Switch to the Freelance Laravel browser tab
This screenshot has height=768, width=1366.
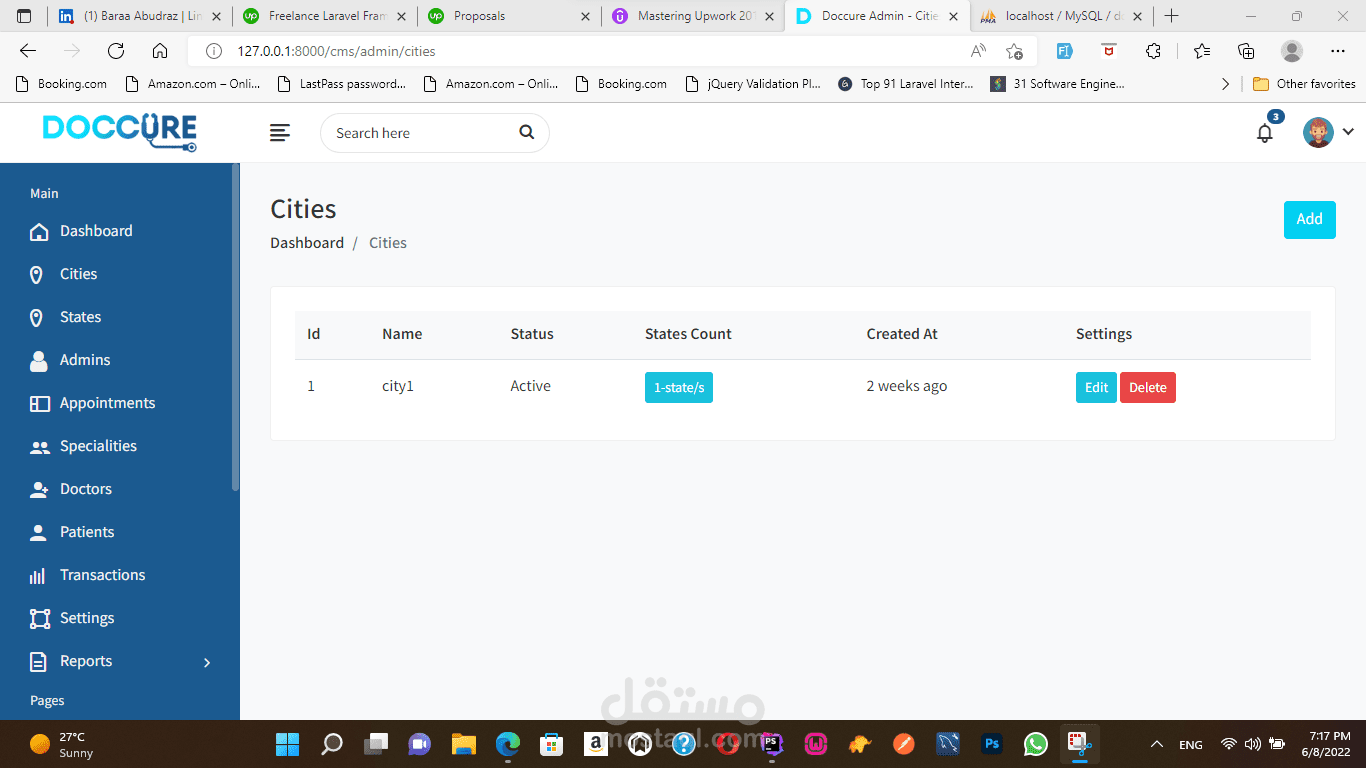click(325, 16)
